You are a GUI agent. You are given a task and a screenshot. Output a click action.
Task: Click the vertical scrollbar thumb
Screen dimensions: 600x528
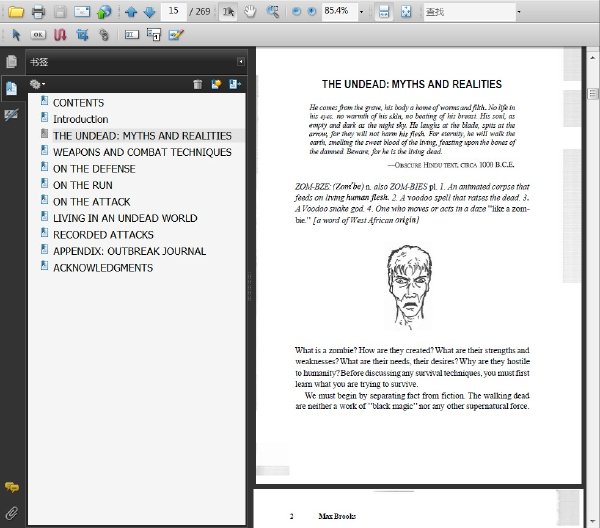[593, 93]
